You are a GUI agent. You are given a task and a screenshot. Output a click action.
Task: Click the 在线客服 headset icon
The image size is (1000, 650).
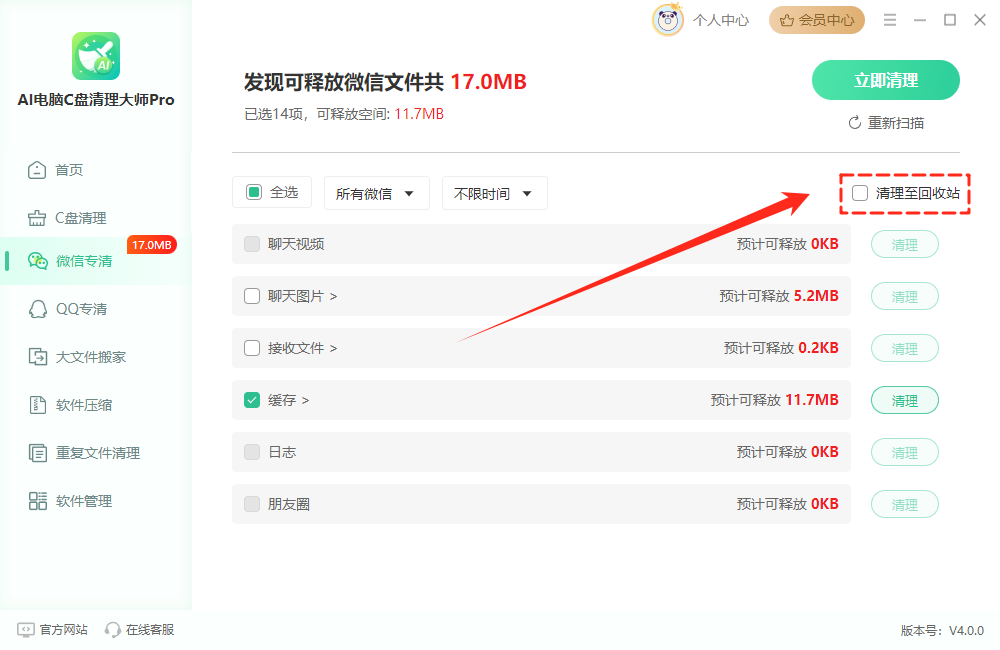[113, 630]
